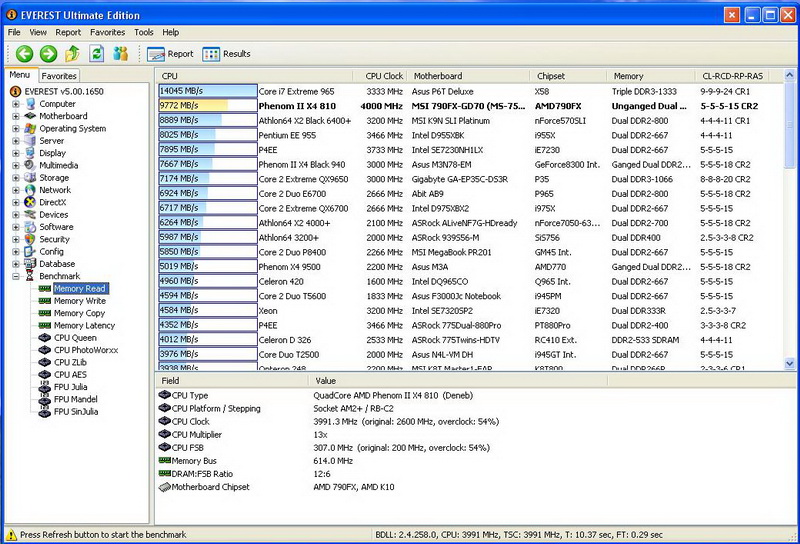This screenshot has height=544, width=800.
Task: Select the Motherboard icon in tree
Action: click(x=30, y=116)
